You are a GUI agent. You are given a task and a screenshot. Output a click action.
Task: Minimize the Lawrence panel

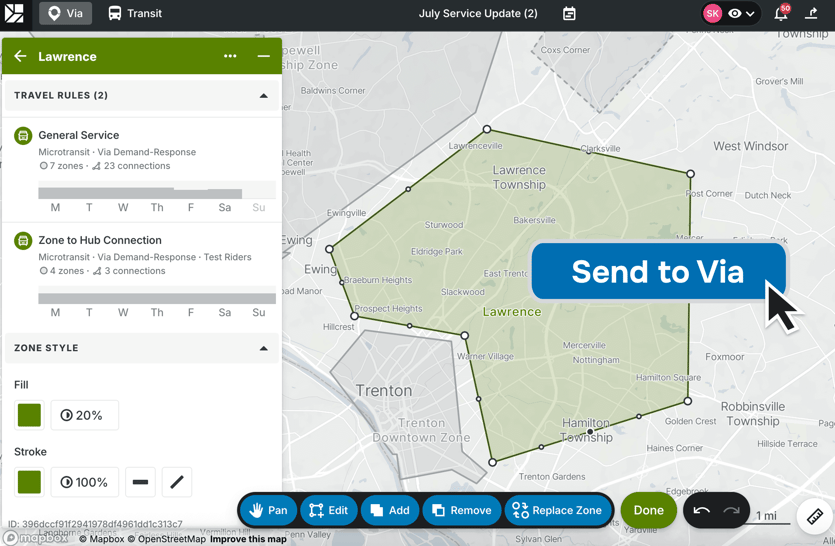(x=264, y=56)
